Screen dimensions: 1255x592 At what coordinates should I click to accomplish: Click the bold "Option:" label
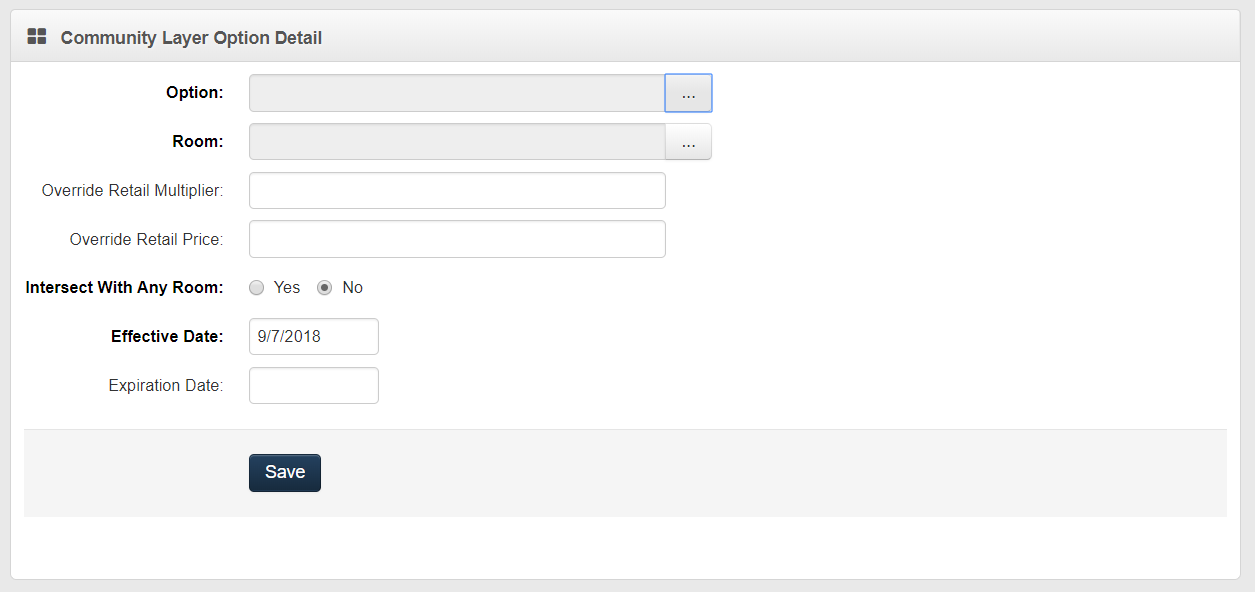[194, 93]
